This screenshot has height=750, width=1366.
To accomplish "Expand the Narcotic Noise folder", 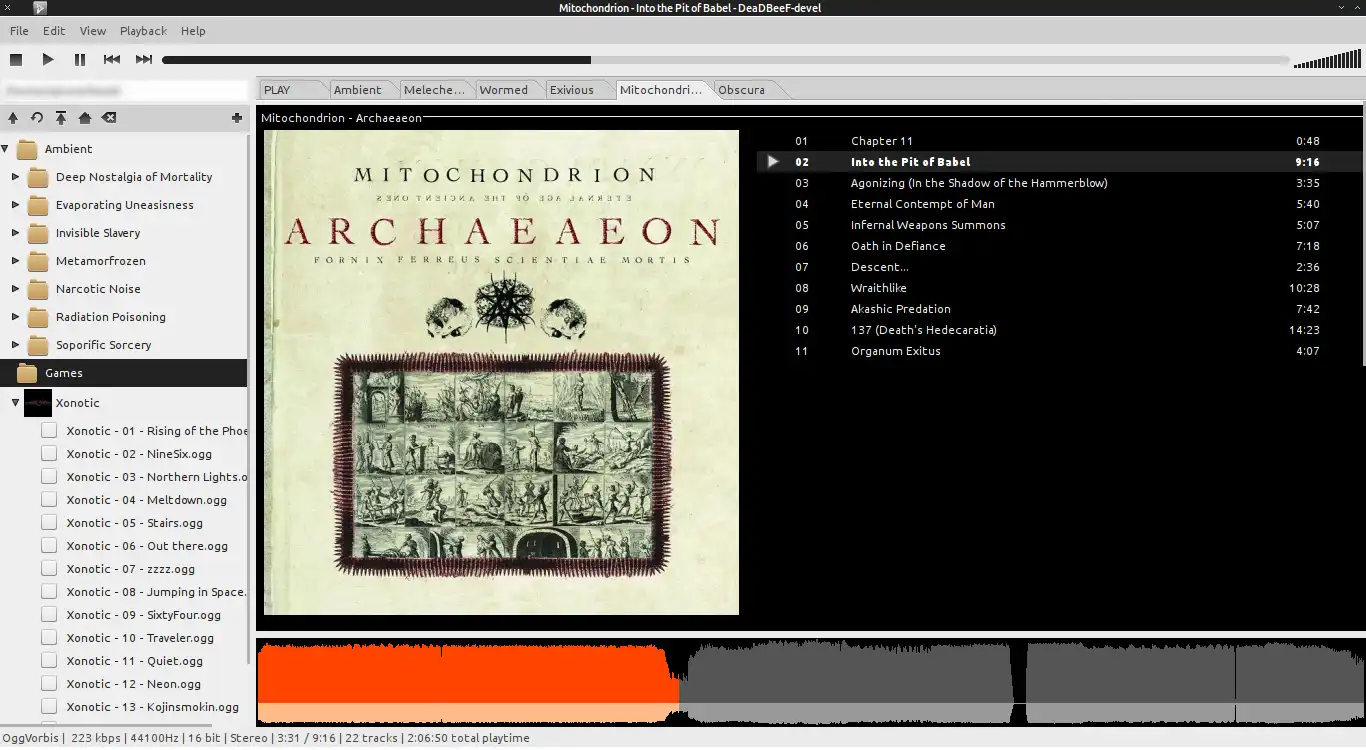I will (15, 289).
